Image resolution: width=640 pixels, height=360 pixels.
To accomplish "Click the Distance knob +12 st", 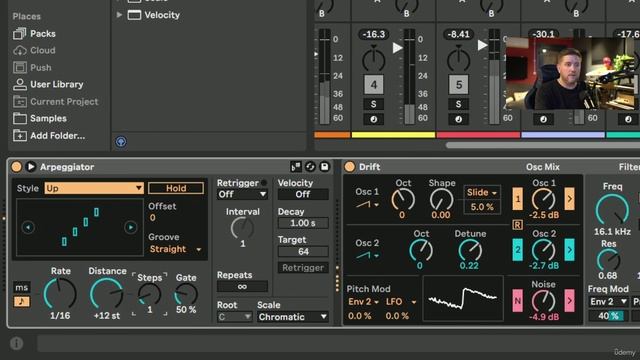I will (106, 294).
